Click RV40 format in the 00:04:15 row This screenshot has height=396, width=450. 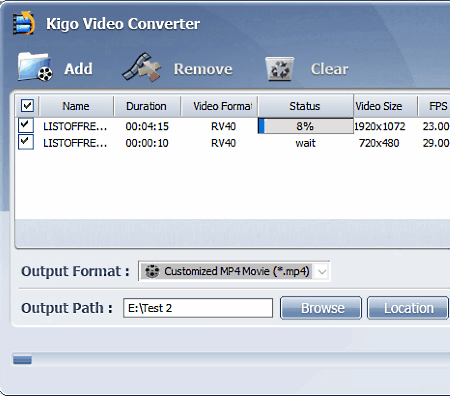pyautogui.click(x=223, y=126)
